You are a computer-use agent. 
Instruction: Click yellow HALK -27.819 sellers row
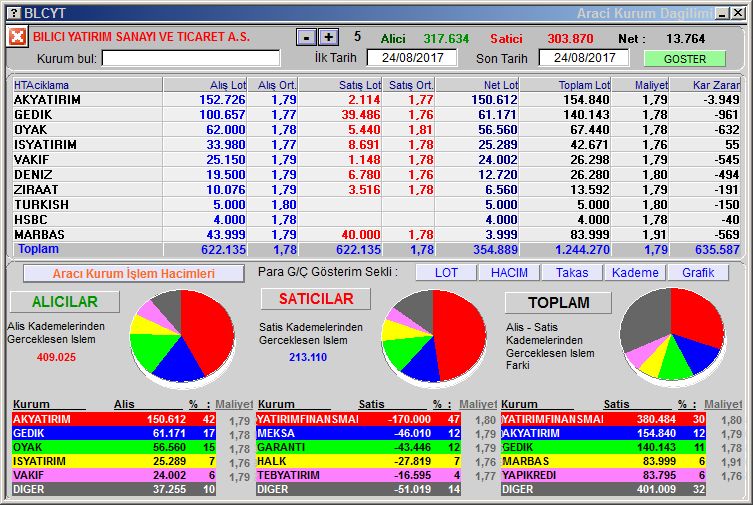[x=358, y=461]
